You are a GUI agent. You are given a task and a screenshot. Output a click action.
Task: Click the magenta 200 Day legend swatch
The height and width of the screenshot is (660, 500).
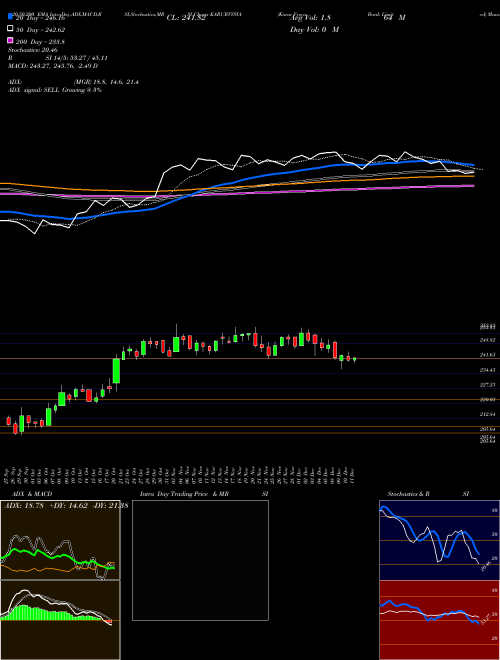[10, 40]
